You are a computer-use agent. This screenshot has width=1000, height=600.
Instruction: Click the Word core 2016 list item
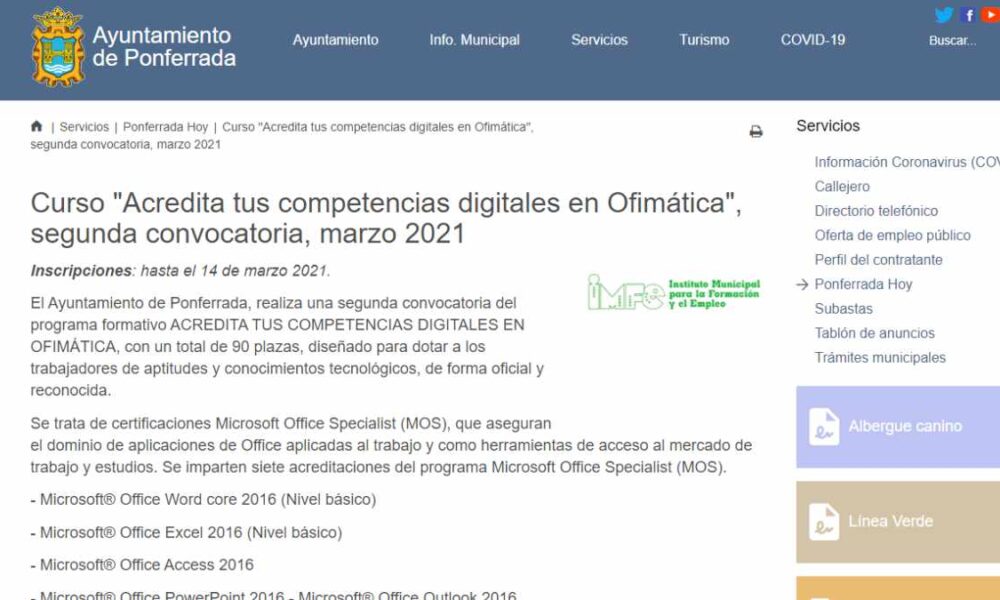[203, 499]
